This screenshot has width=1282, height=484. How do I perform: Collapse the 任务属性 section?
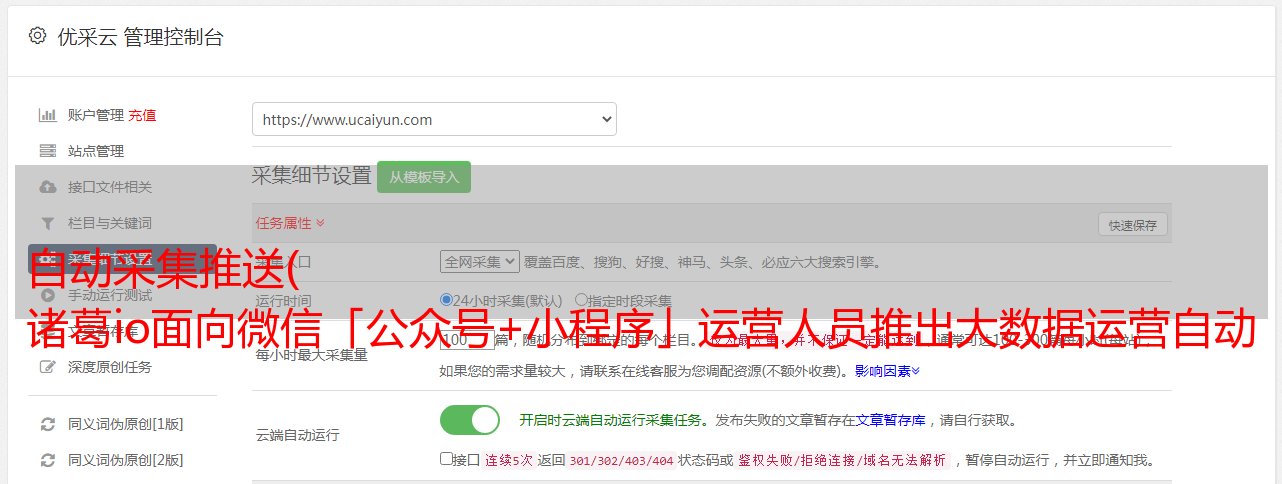290,223
